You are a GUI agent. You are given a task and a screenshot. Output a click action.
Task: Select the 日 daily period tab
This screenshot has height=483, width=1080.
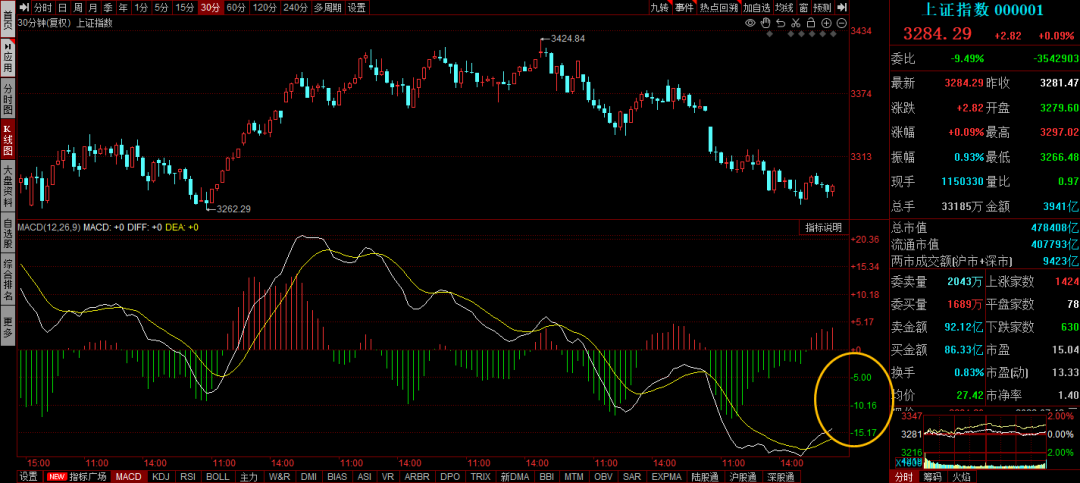pyautogui.click(x=62, y=7)
